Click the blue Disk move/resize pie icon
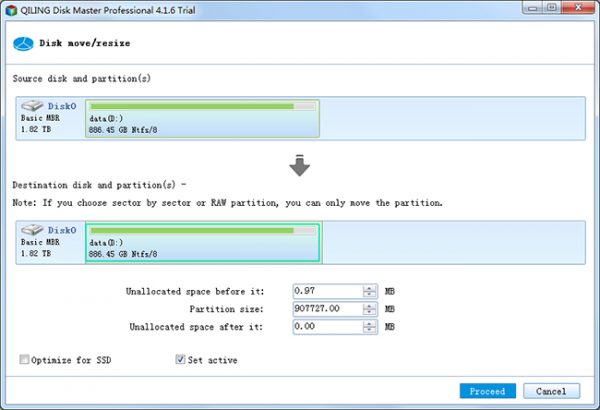This screenshot has height=410, width=600. point(23,44)
